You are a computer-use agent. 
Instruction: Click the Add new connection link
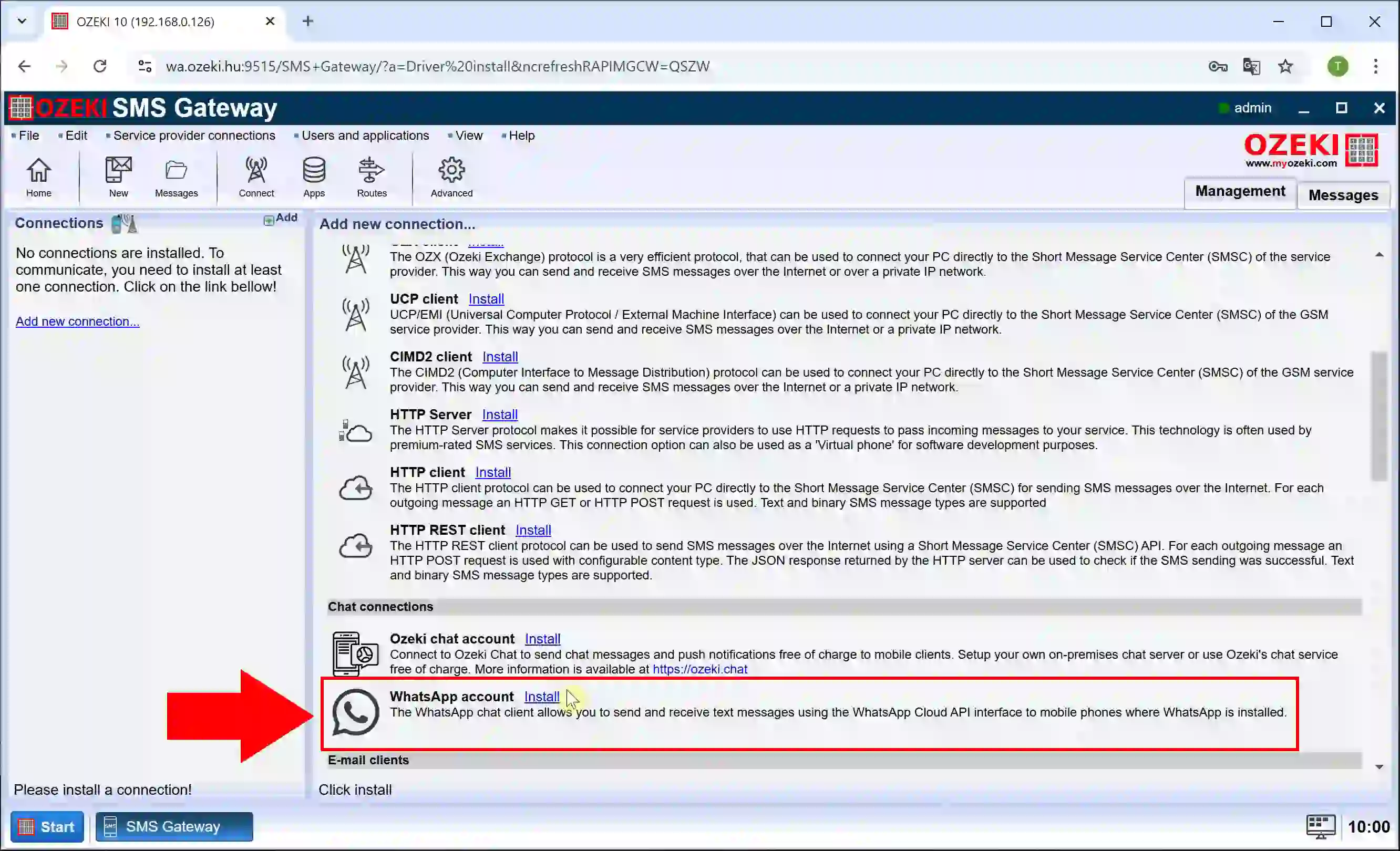point(77,321)
